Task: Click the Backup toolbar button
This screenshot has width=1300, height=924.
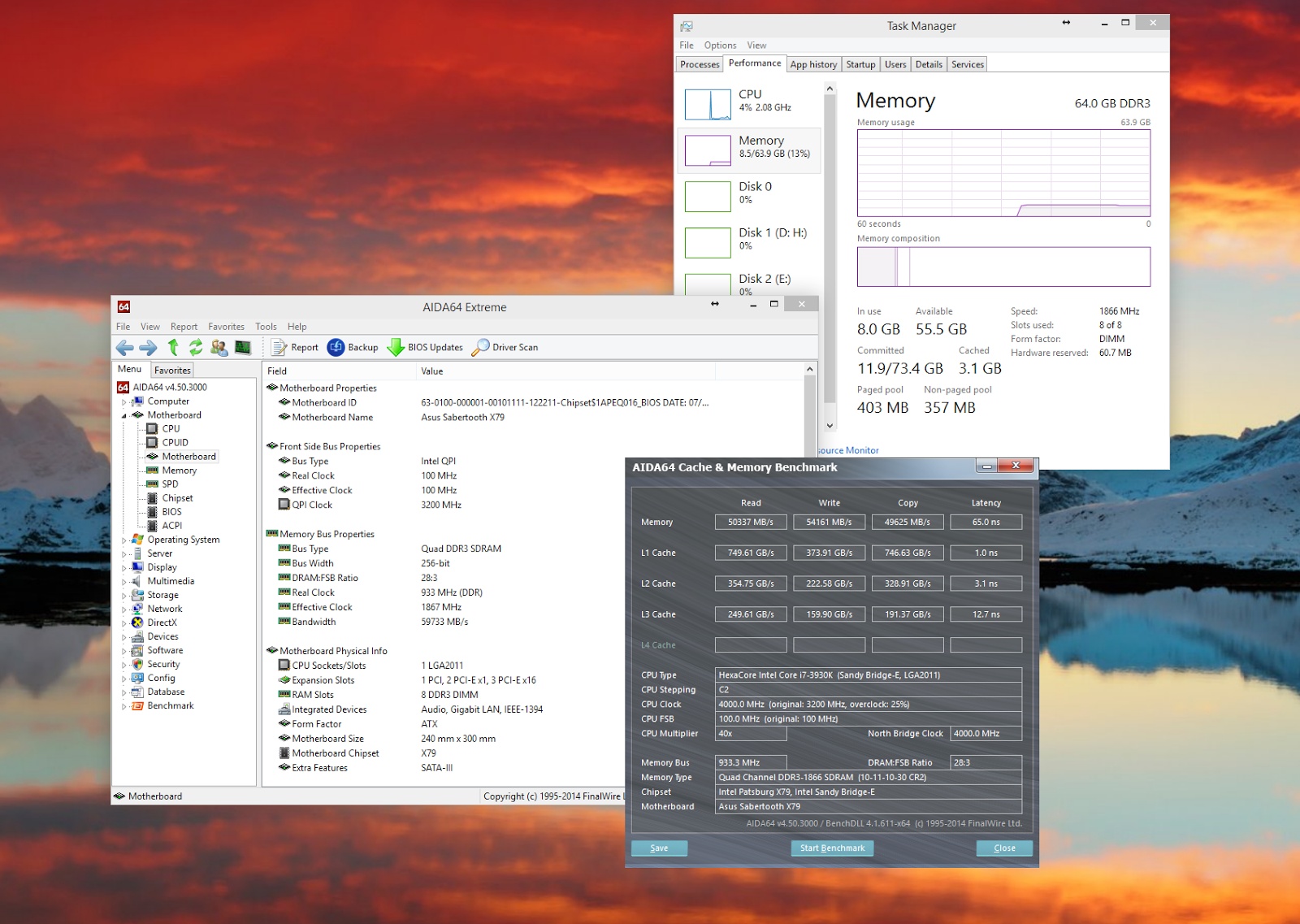Action: (x=353, y=348)
